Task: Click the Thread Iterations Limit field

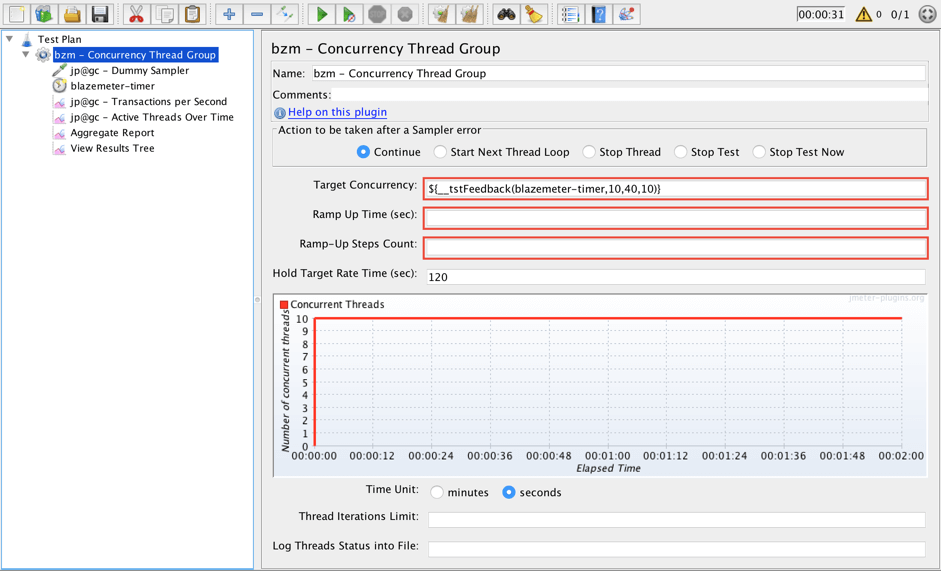Action: [677, 520]
